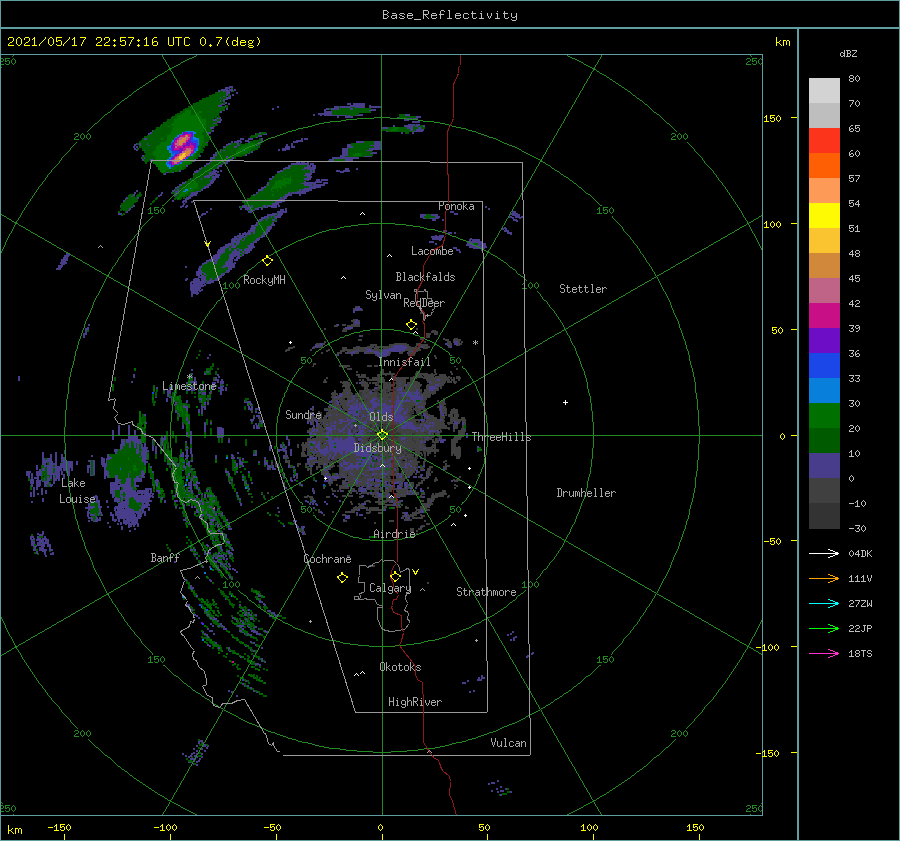900x841 pixels.
Task: Click the radar site diamond at map center
Action: pos(382,435)
